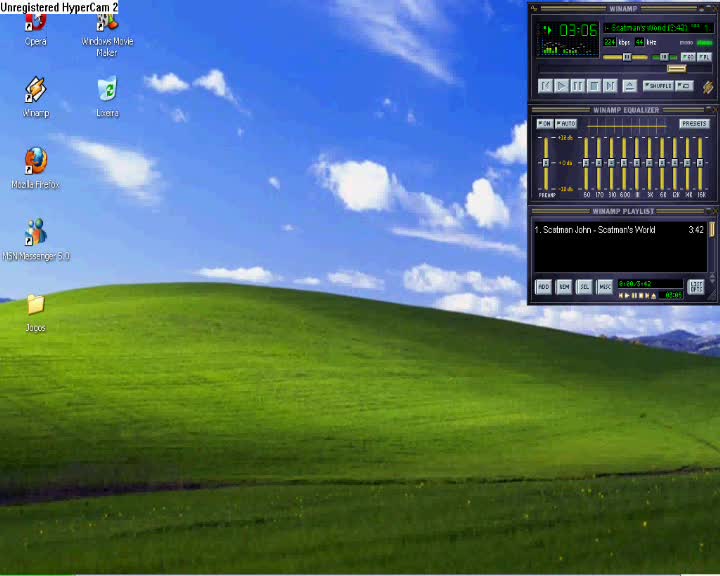Click the PREAMP slider in equalizer
720x576 pixels.
click(x=546, y=163)
